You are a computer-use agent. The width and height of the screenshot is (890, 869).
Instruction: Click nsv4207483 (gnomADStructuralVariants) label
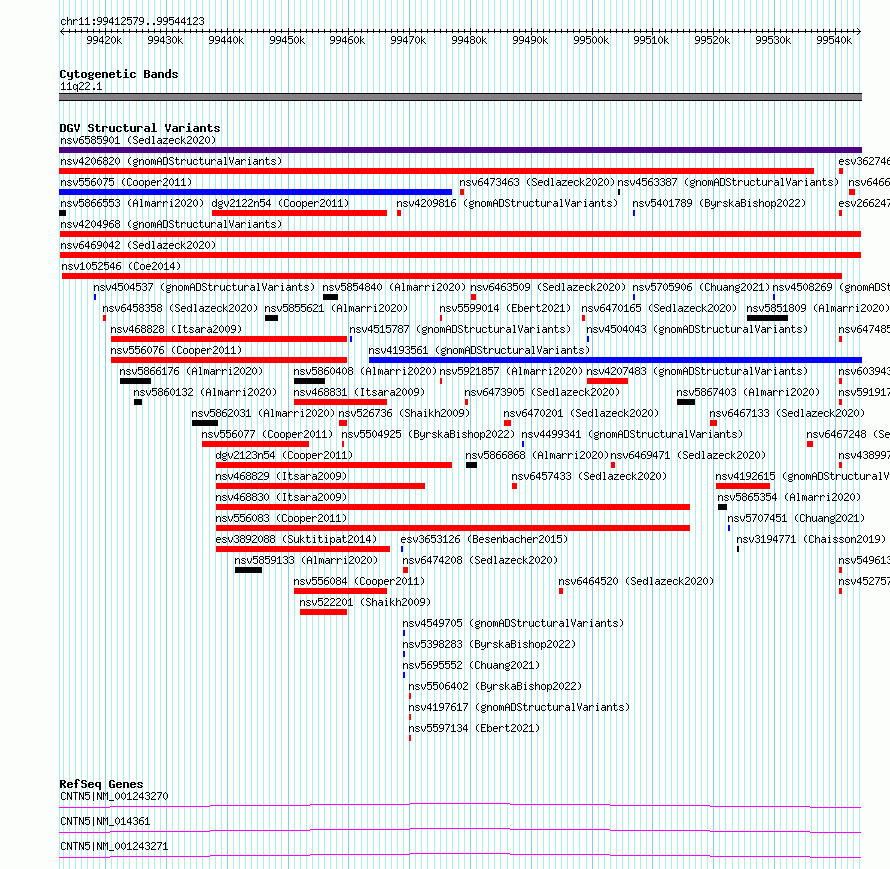(x=696, y=371)
